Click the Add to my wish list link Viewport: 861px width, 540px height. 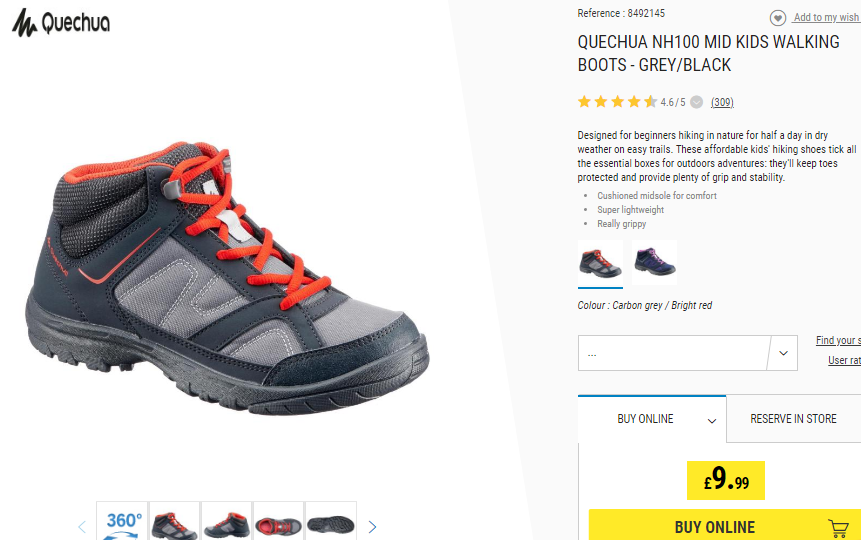coord(826,18)
